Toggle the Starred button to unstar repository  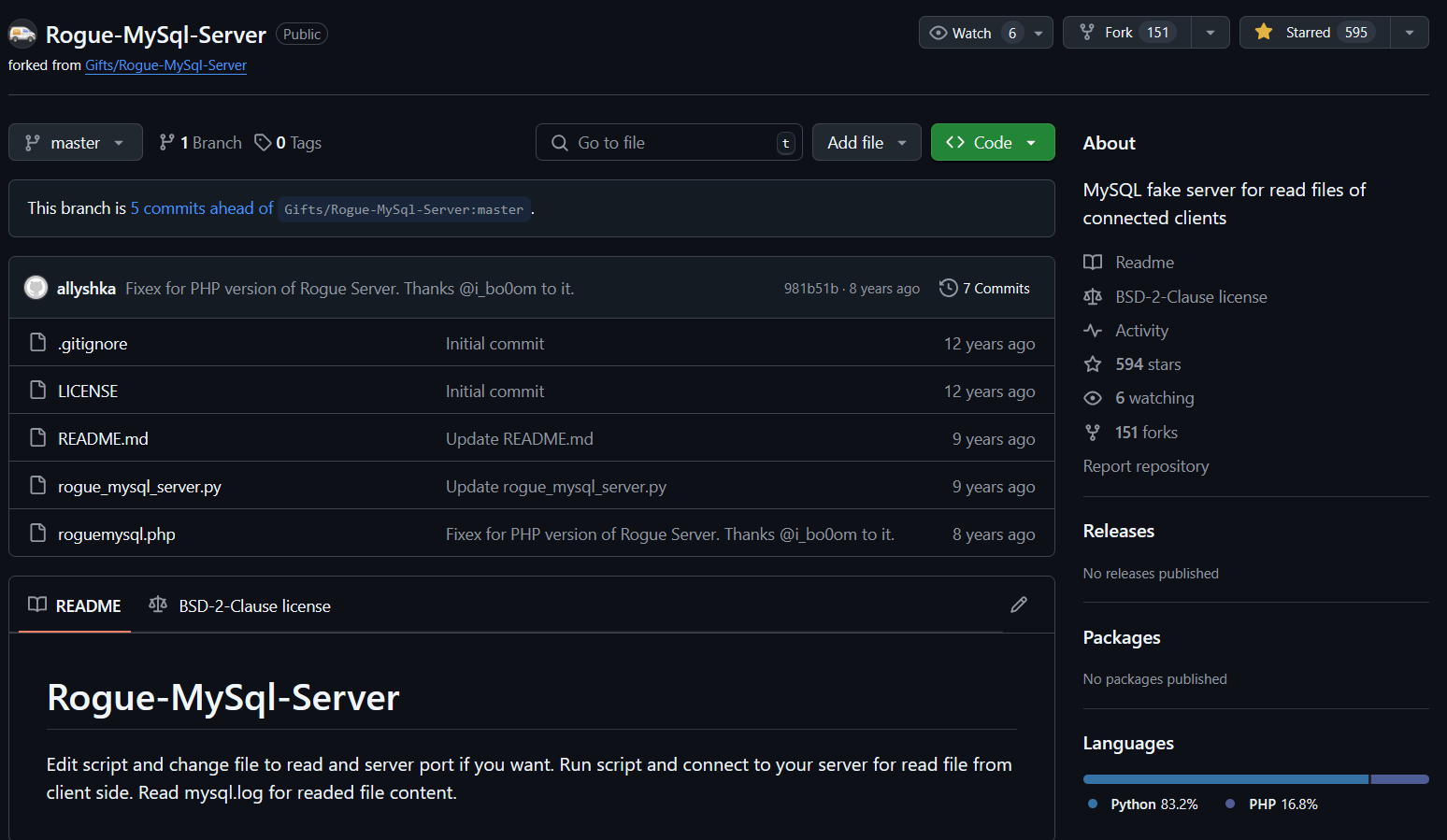click(x=1315, y=33)
